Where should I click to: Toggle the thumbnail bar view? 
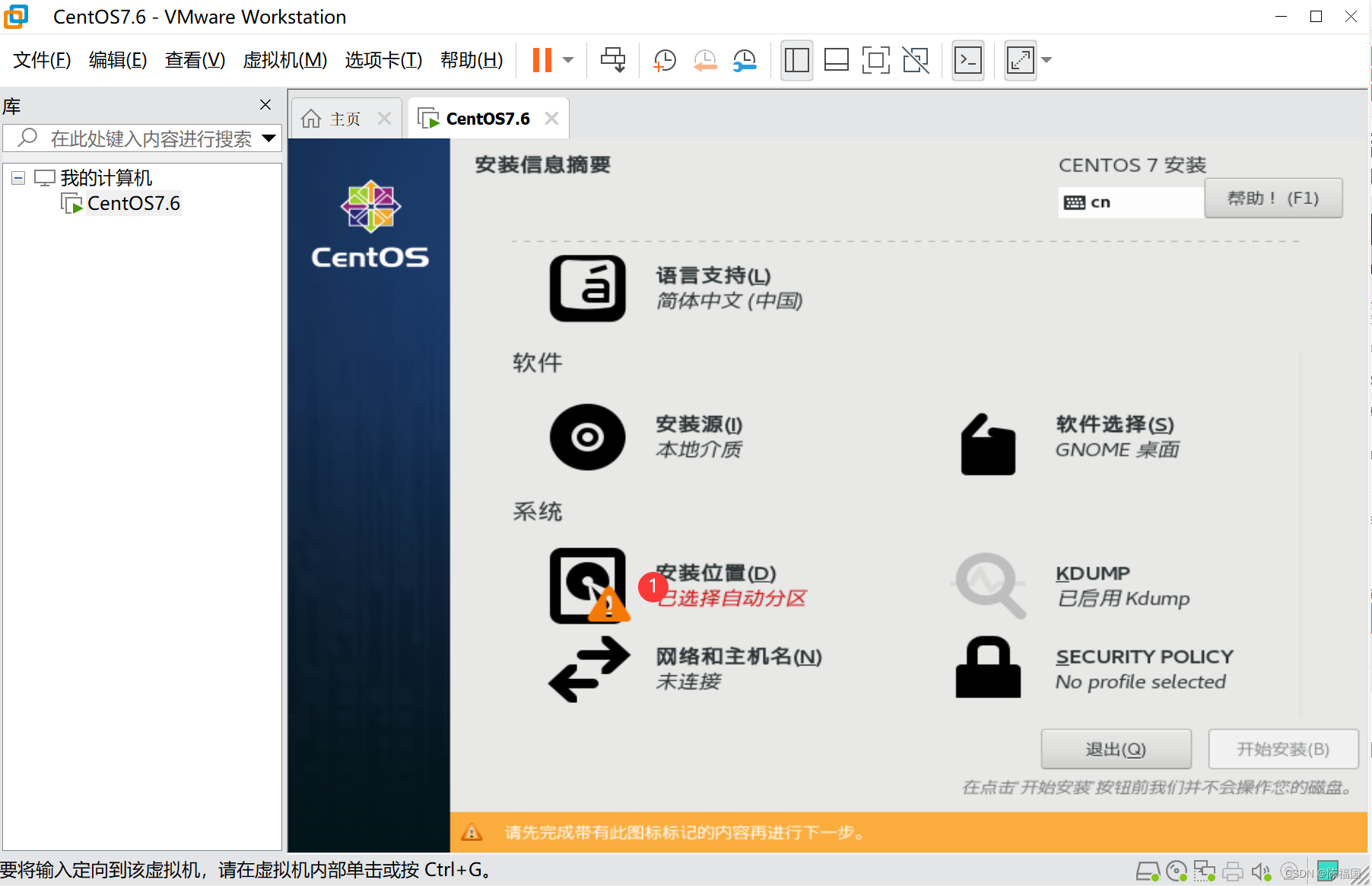point(837,60)
